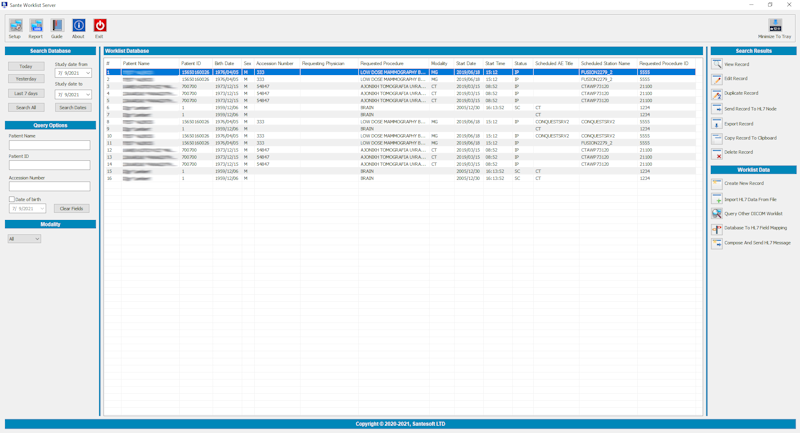Click the Accession Number input field
800x433 pixels.
coord(49,186)
